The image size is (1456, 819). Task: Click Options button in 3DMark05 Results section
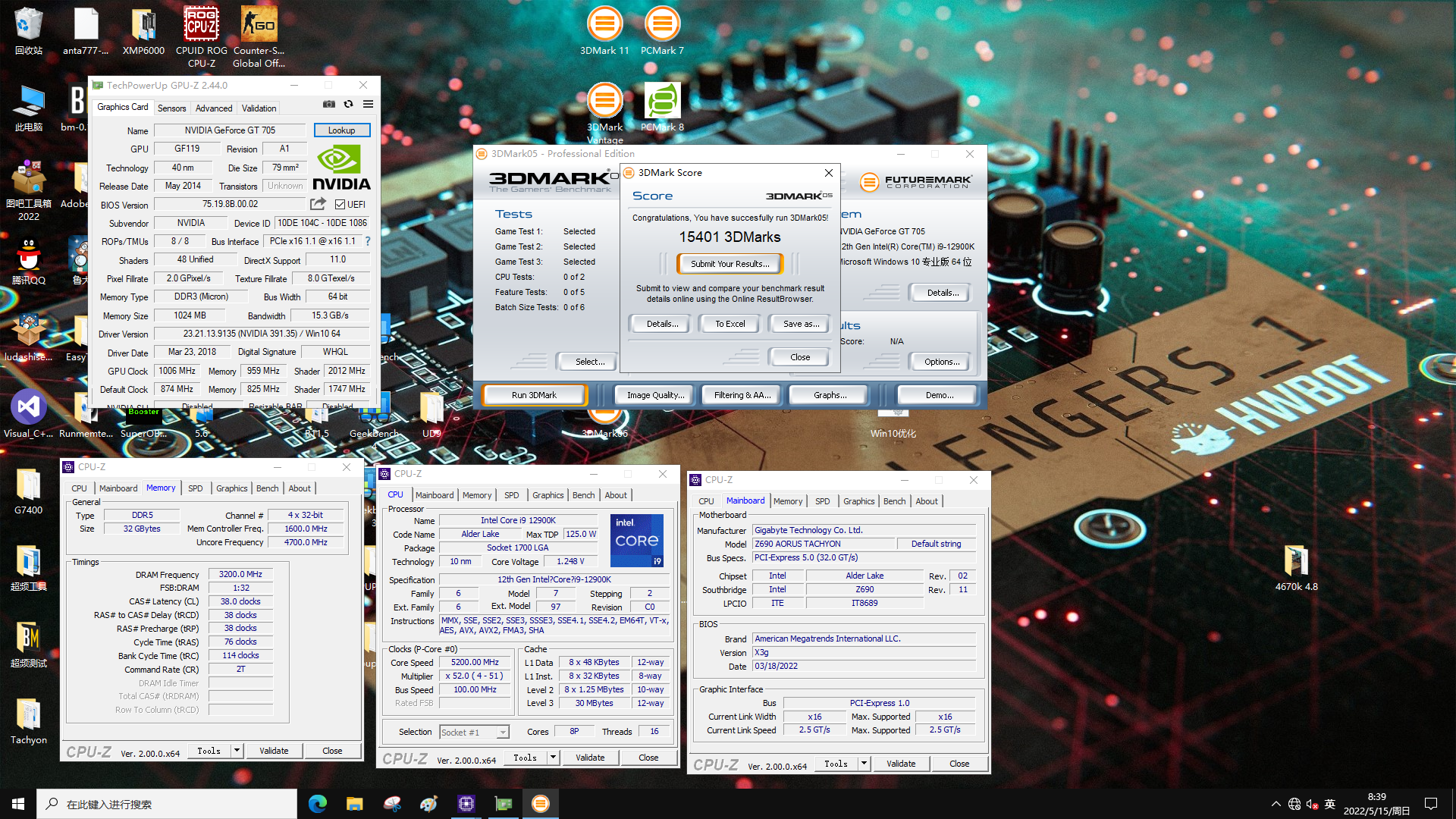pos(941,362)
